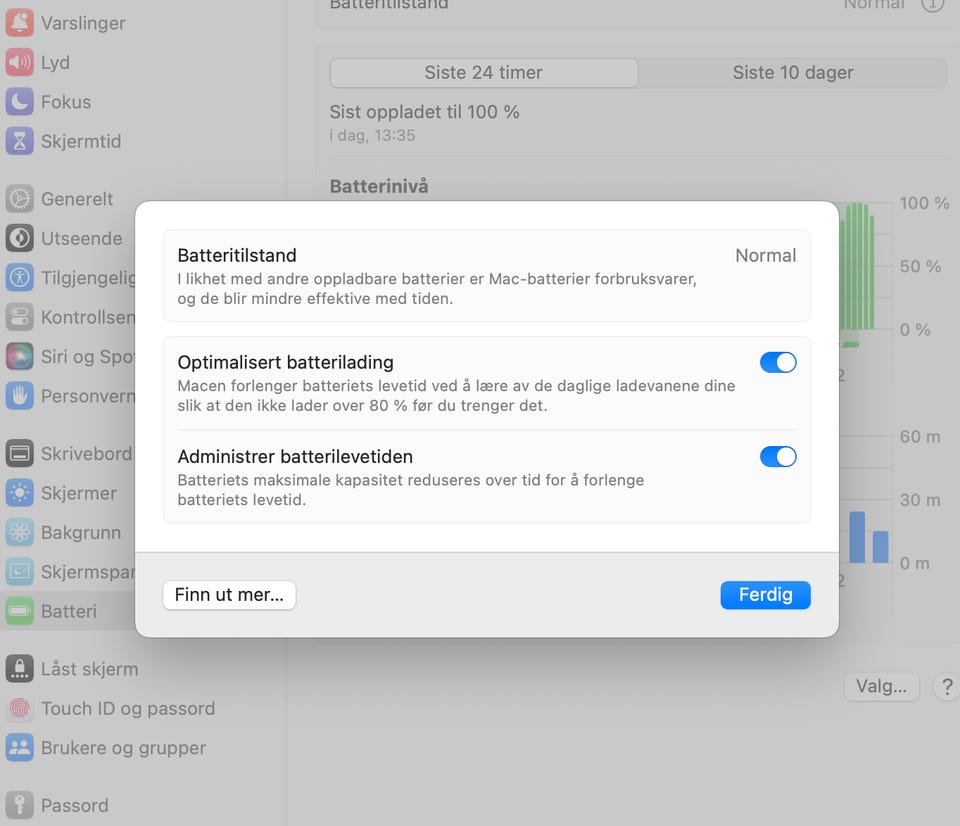
Task: Switch to Siste 10 dager tab
Action: click(793, 73)
